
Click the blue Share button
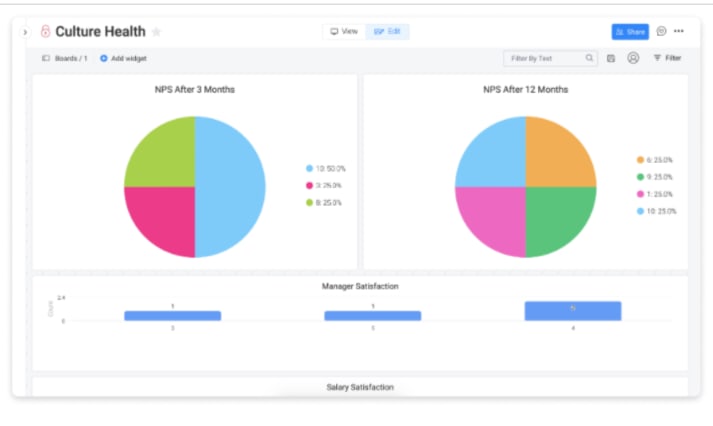tap(630, 32)
